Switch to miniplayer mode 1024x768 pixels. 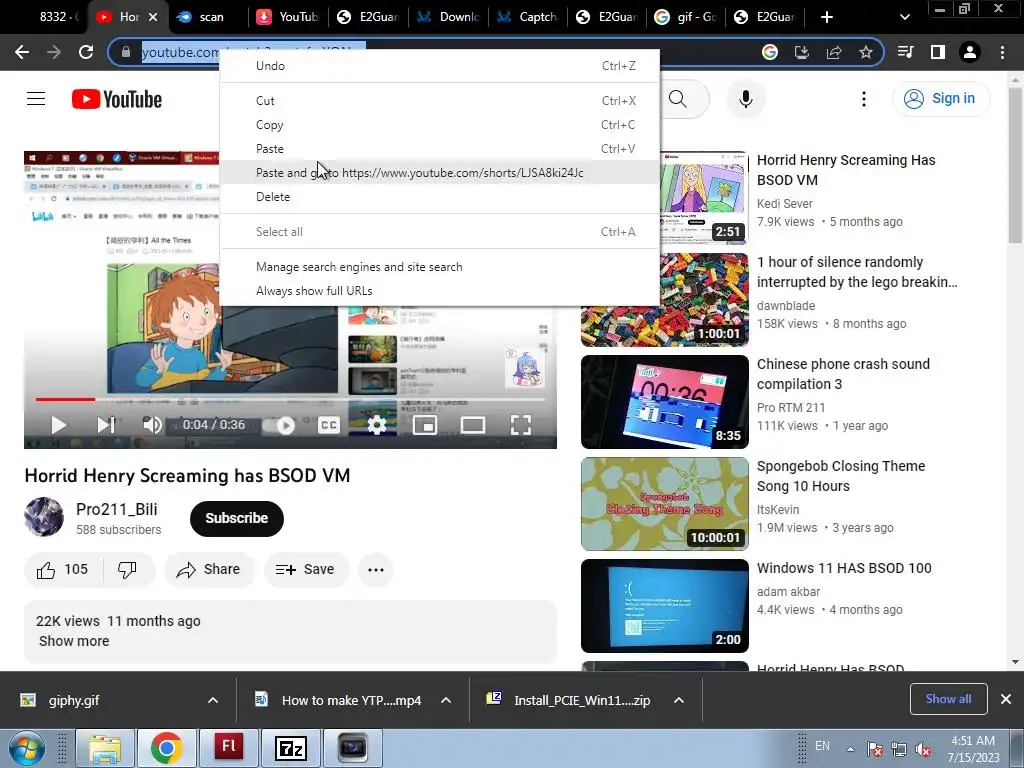point(424,426)
